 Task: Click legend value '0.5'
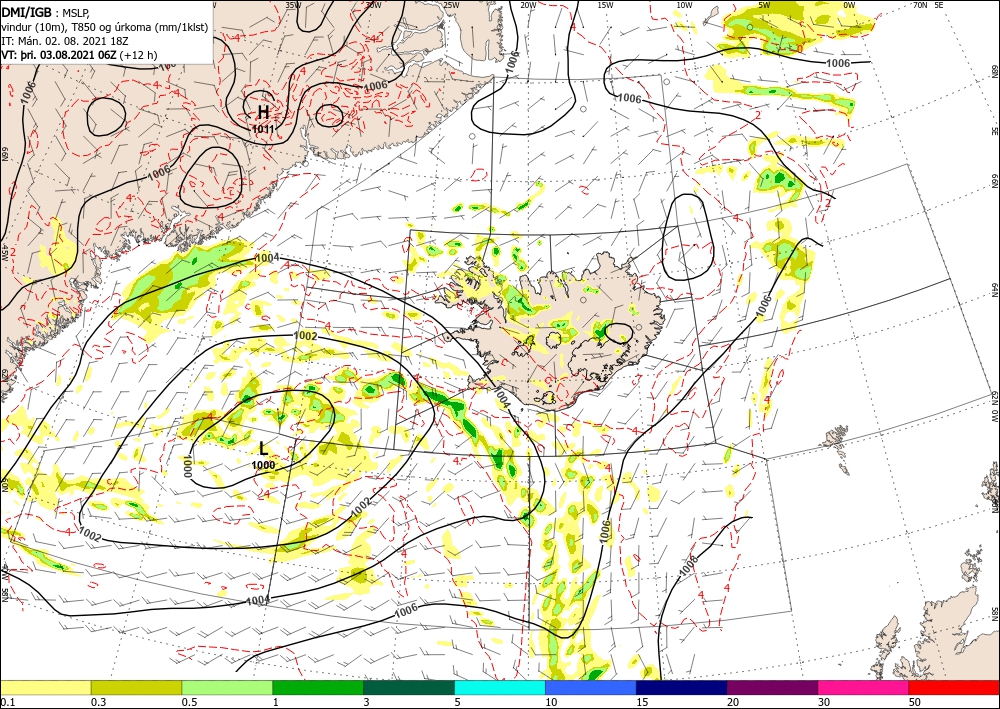tap(189, 702)
